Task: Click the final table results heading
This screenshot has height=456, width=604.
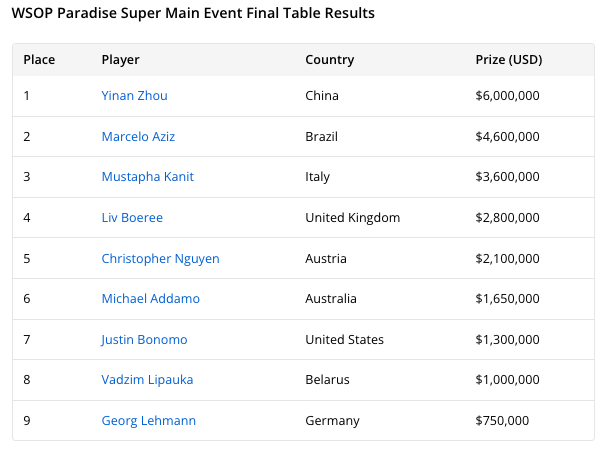Action: coord(193,14)
